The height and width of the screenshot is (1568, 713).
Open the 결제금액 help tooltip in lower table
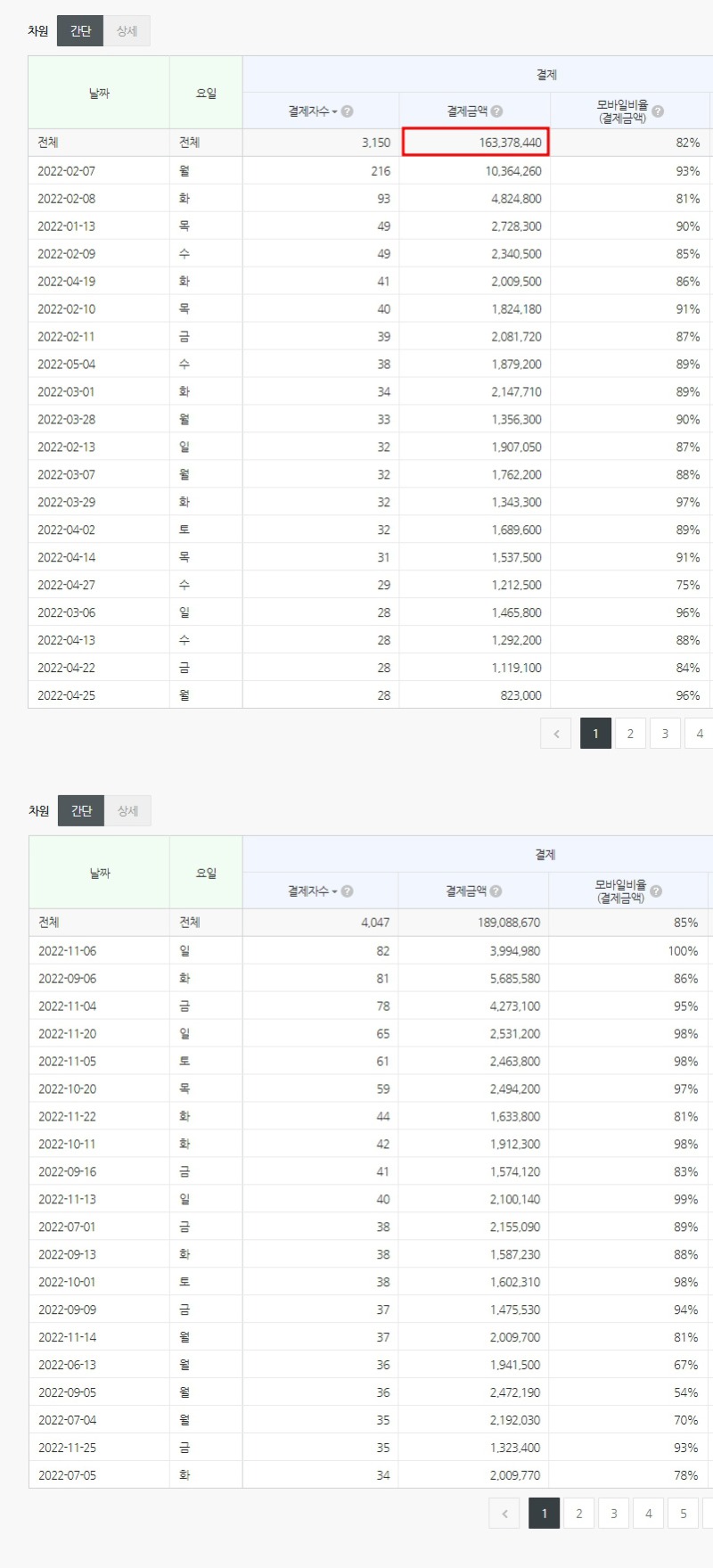point(496,891)
